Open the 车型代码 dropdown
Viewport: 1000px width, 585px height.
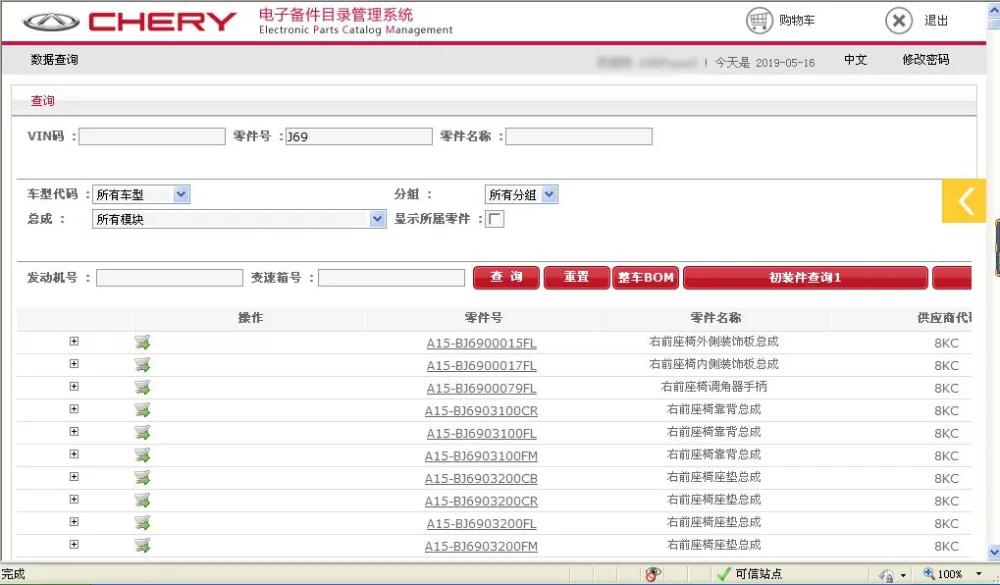[141, 194]
